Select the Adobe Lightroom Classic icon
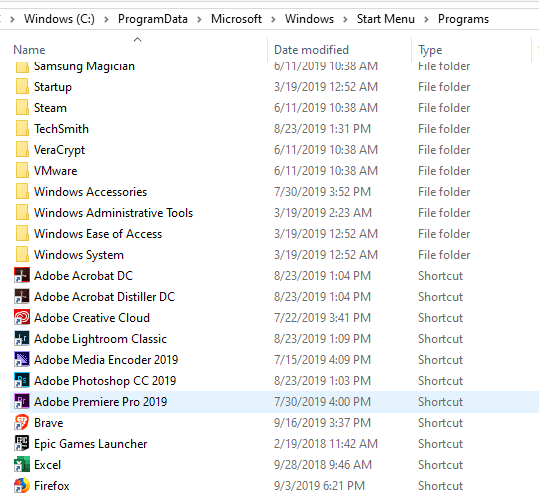Viewport: 539px width, 493px height. coord(22,339)
